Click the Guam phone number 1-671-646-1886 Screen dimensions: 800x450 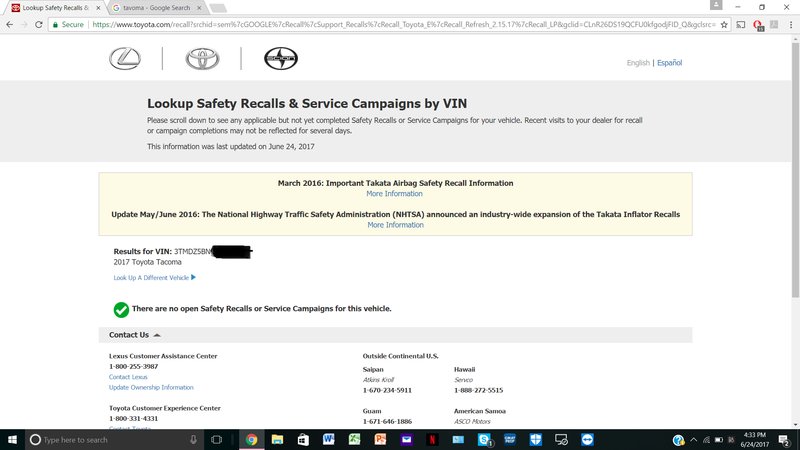point(387,421)
